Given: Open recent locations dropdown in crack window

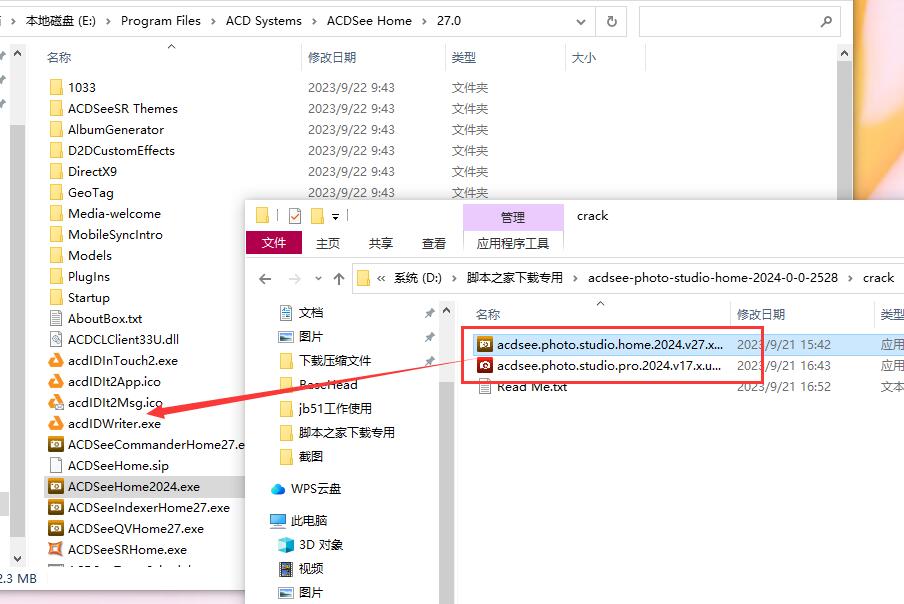Looking at the screenshot, I should [x=318, y=279].
